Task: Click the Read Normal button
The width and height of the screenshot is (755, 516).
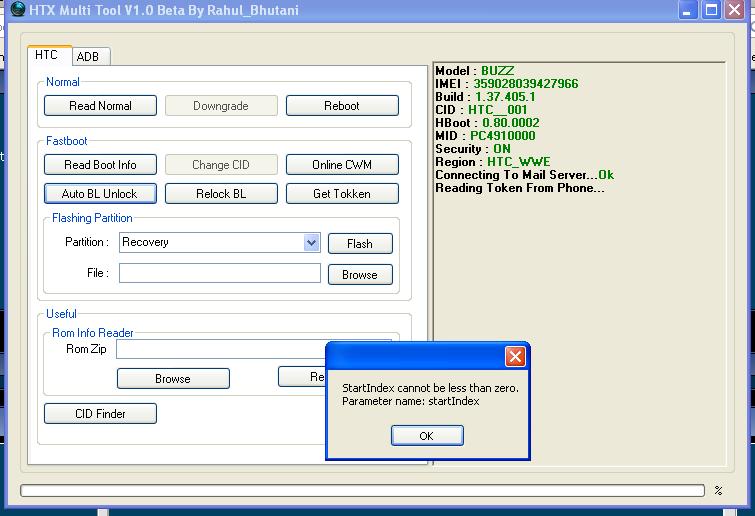Action: (x=100, y=105)
